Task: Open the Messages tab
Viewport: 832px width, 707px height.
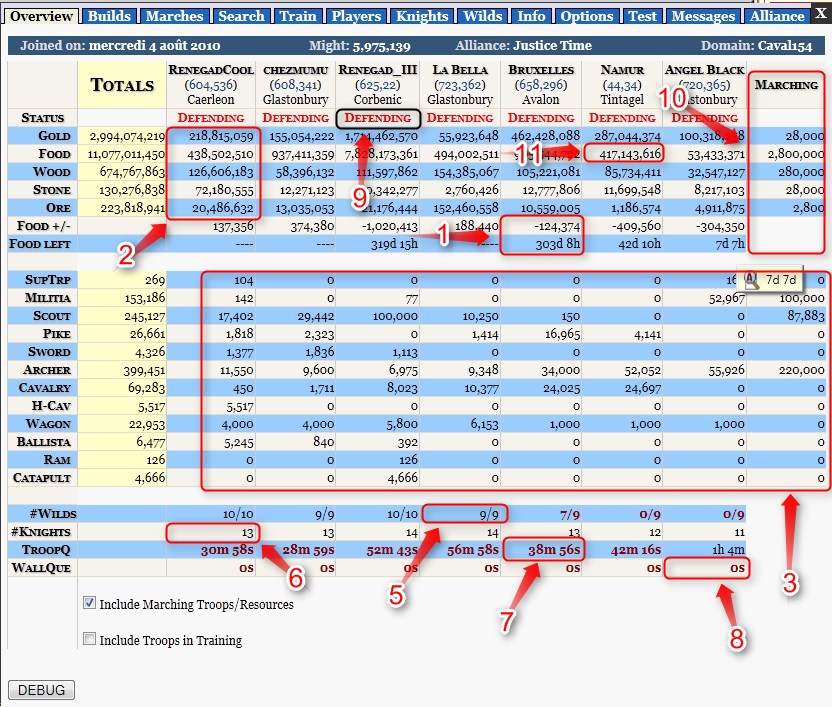Action: [x=704, y=16]
